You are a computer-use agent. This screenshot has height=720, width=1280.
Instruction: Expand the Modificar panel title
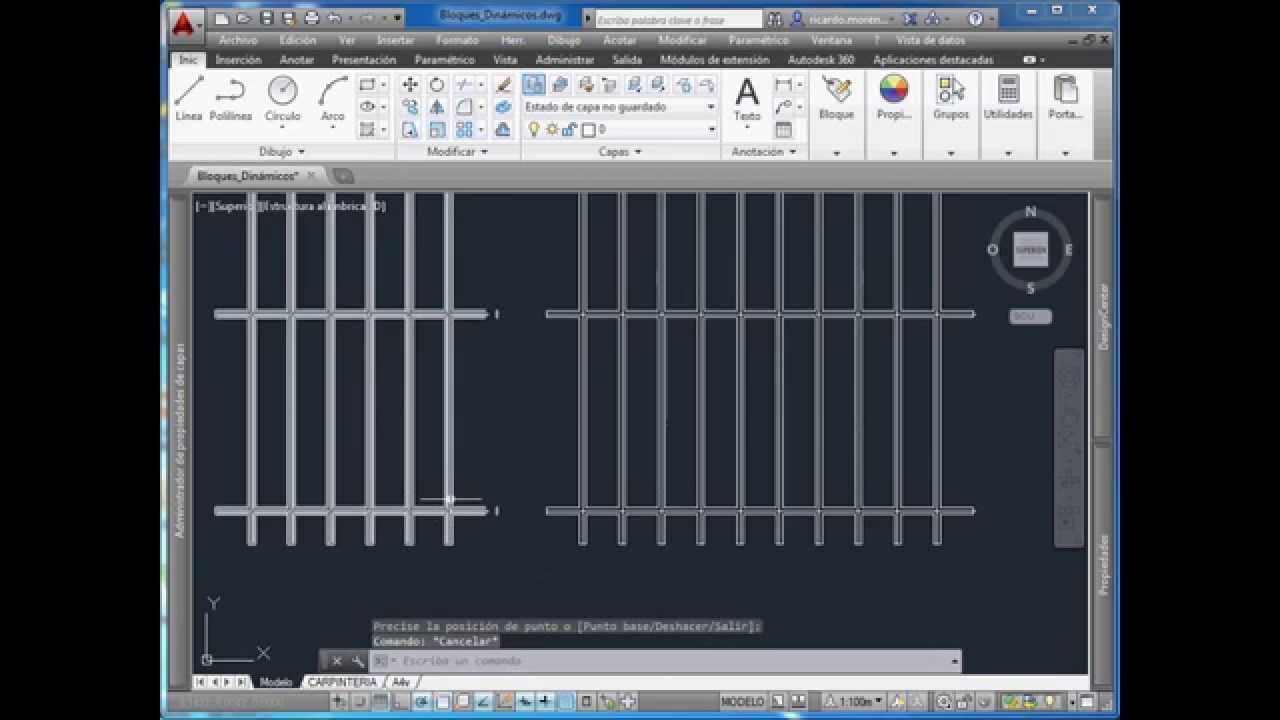pos(457,152)
